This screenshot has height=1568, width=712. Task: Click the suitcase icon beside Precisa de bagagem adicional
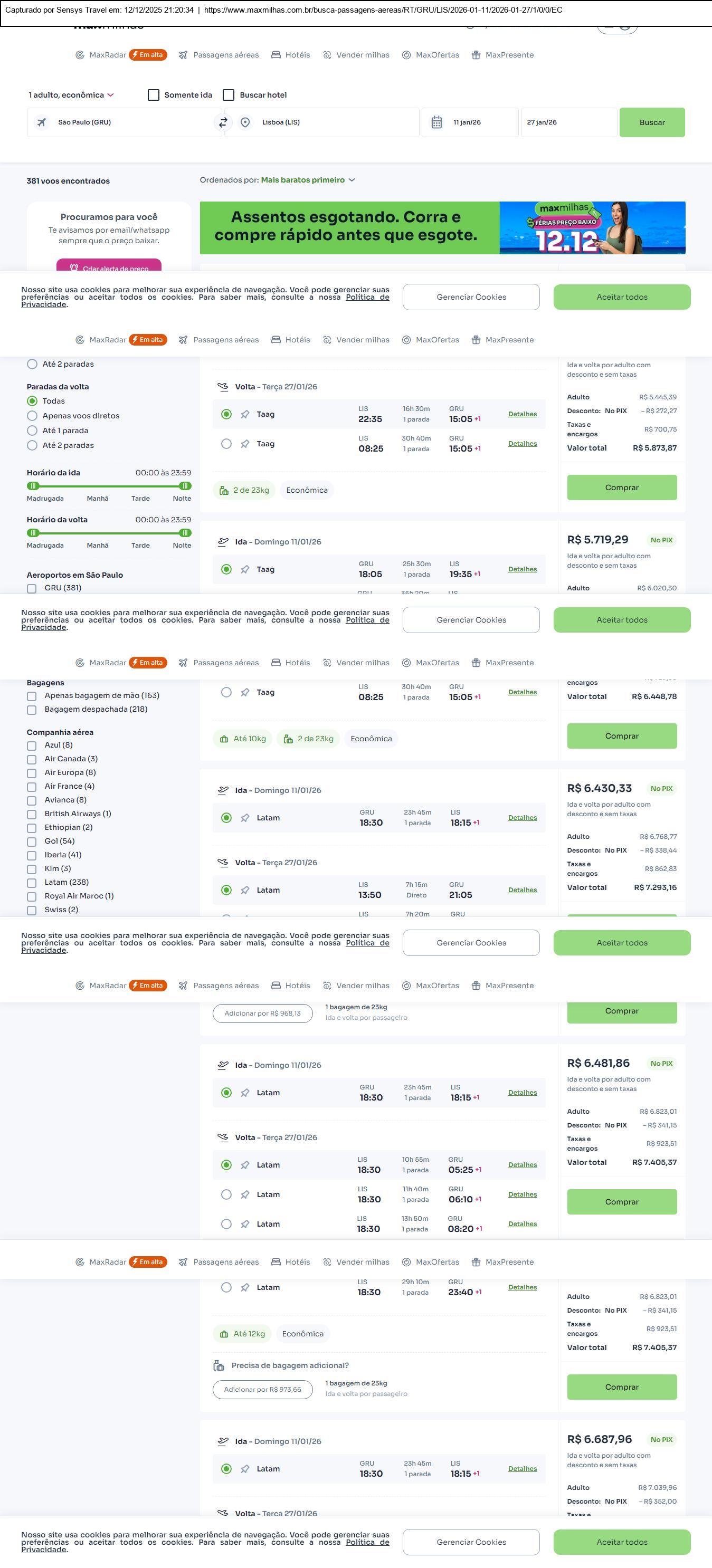[219, 1365]
